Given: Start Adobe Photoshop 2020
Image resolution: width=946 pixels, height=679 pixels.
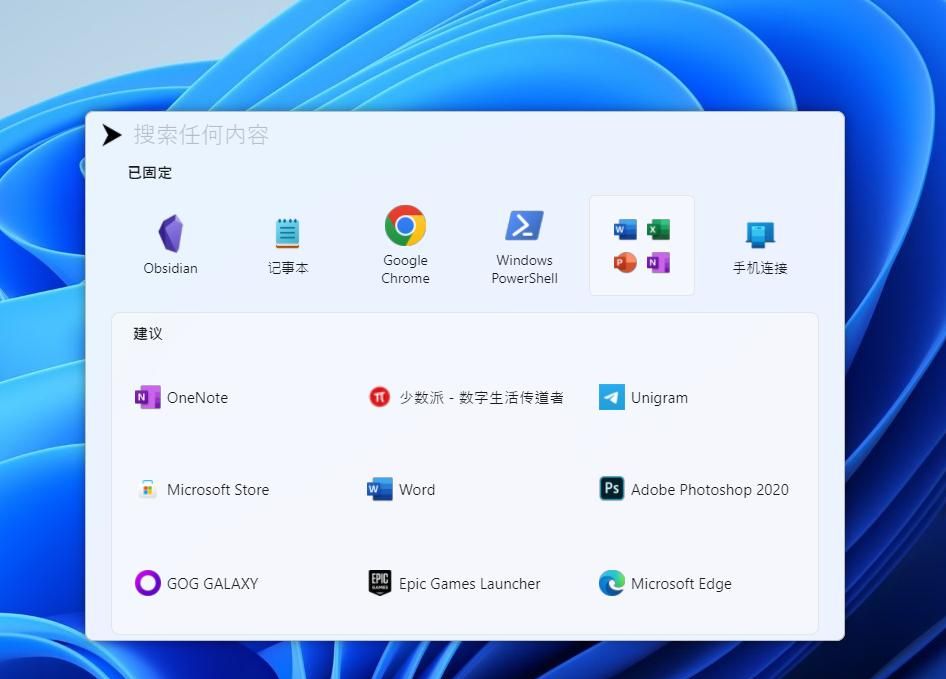Looking at the screenshot, I should click(693, 489).
